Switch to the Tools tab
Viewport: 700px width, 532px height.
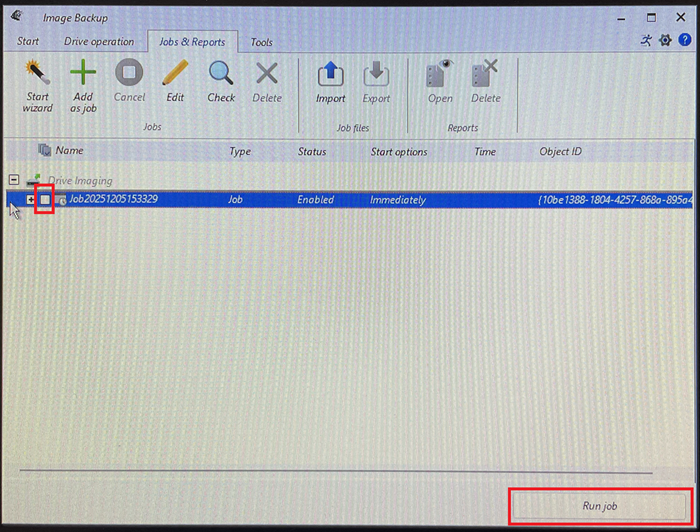261,42
